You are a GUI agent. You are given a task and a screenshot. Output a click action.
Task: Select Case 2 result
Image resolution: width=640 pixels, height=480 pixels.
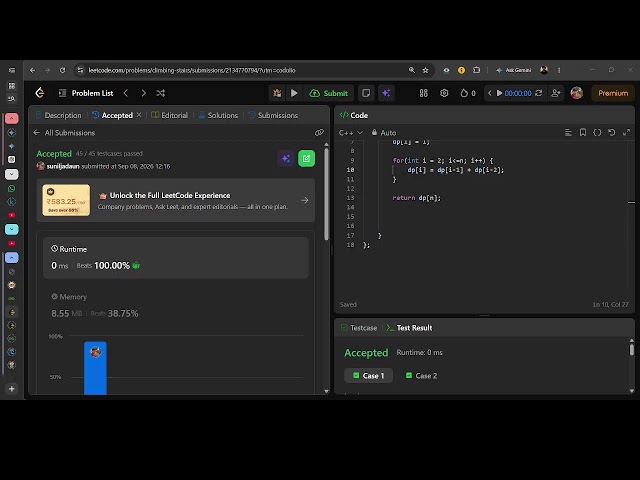click(x=421, y=376)
